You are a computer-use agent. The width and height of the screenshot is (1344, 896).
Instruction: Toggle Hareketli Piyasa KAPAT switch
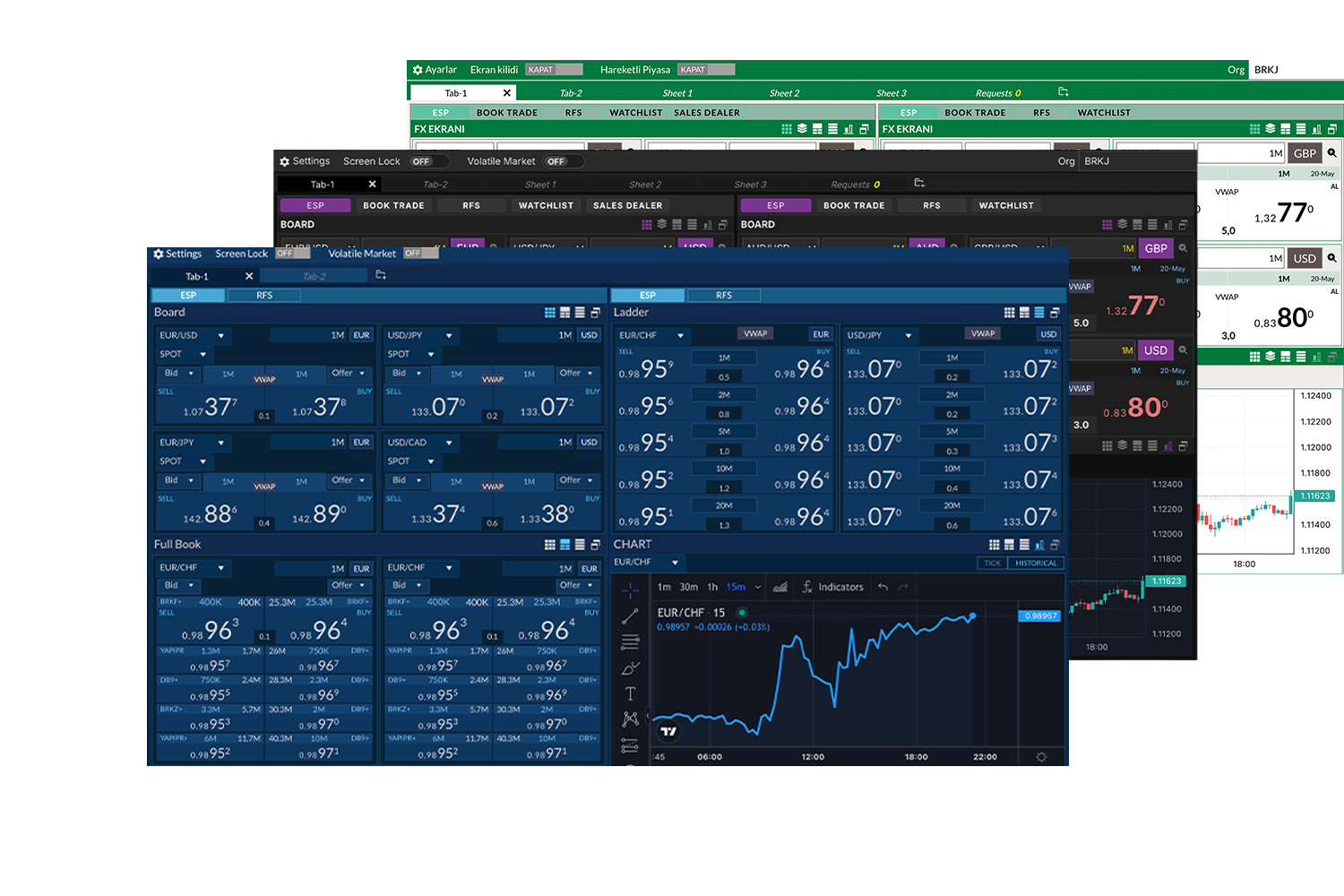(x=706, y=70)
